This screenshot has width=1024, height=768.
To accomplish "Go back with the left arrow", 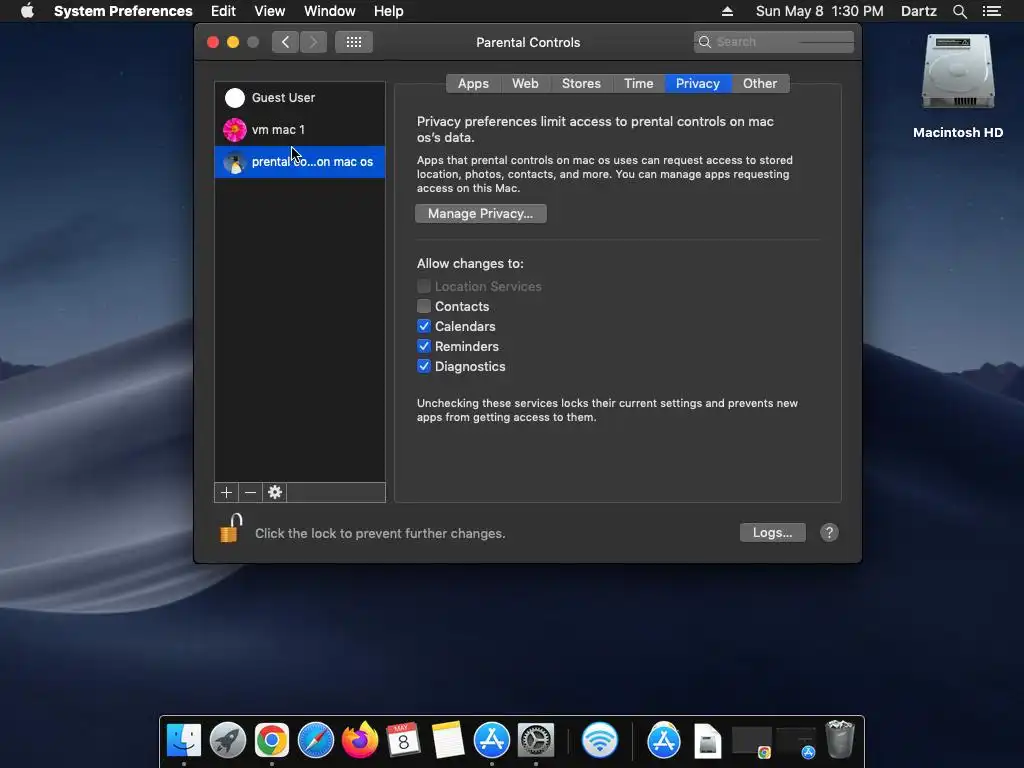I will pyautogui.click(x=285, y=42).
